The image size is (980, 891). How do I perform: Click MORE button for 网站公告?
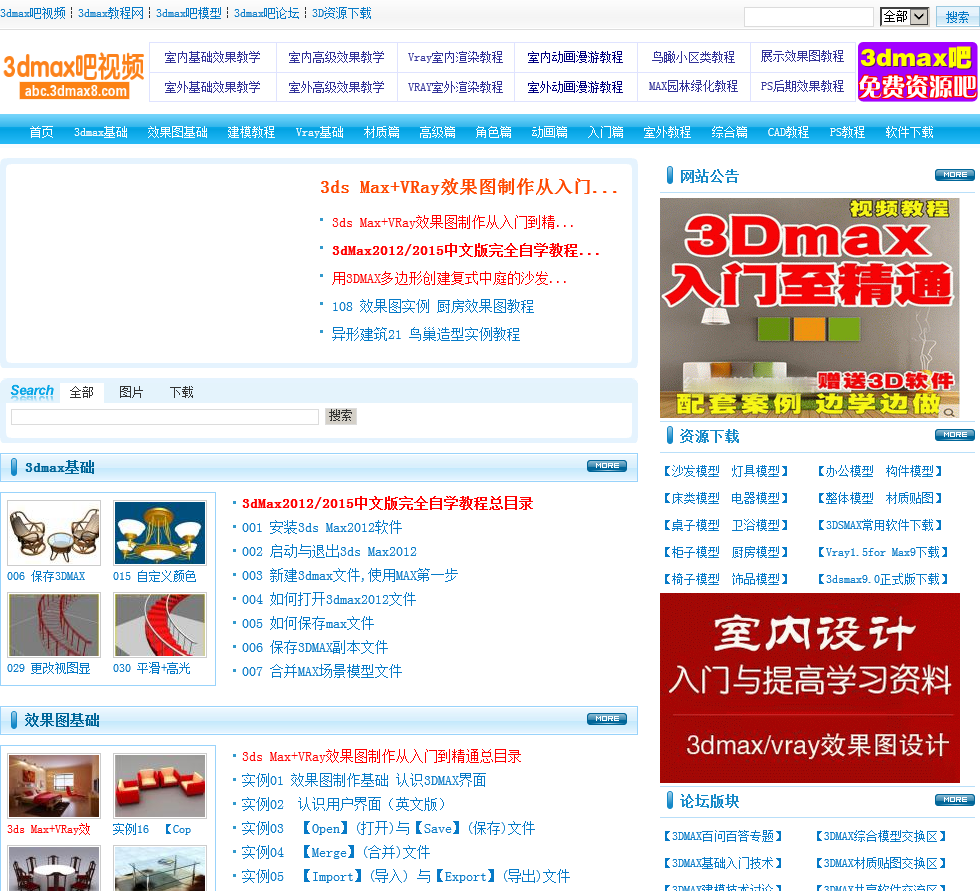[x=955, y=175]
